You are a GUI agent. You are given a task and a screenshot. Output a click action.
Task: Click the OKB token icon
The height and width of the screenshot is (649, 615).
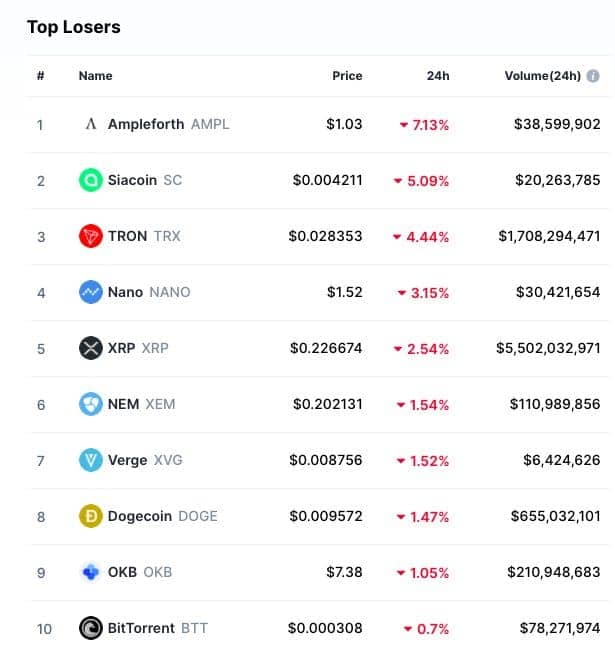coord(91,572)
